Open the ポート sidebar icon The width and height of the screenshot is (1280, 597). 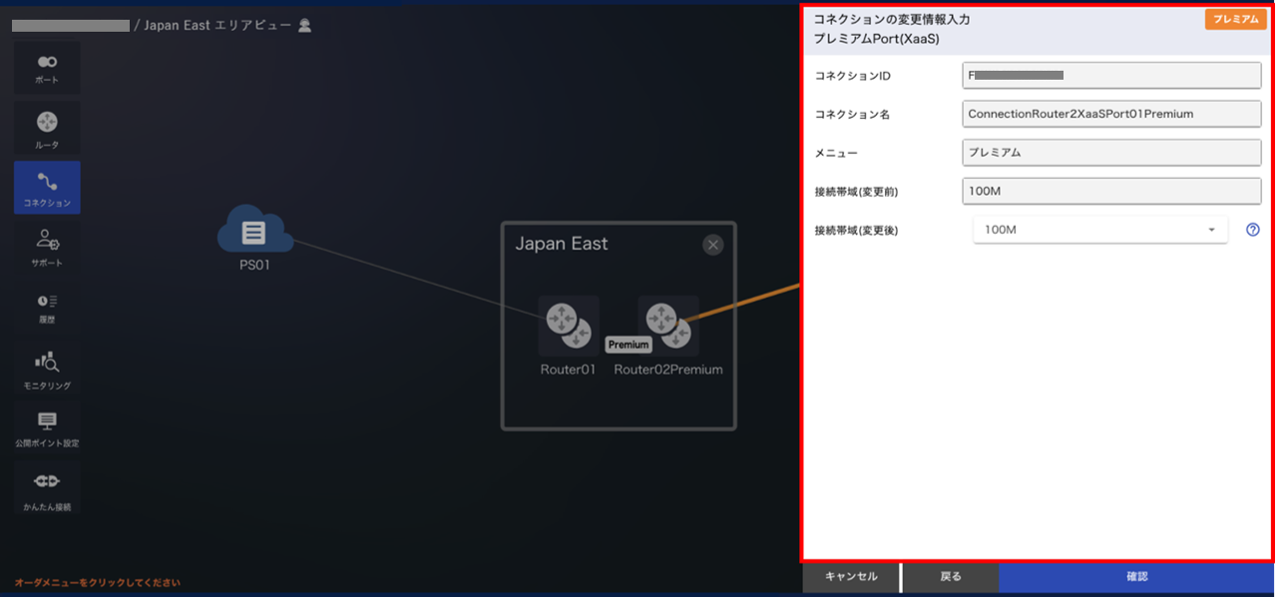coord(47,68)
